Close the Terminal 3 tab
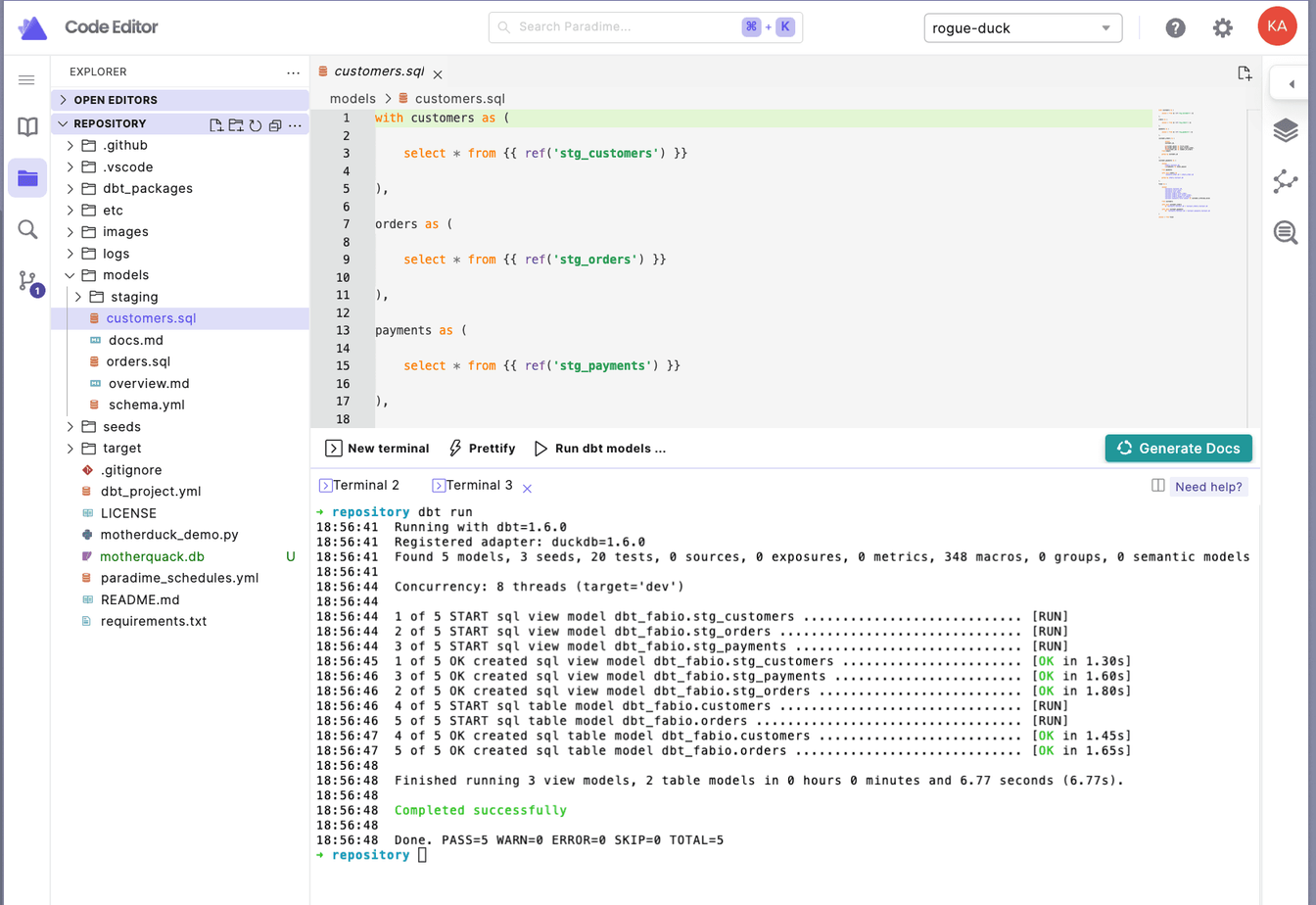Screen dimensions: 1316x905 click(527, 488)
